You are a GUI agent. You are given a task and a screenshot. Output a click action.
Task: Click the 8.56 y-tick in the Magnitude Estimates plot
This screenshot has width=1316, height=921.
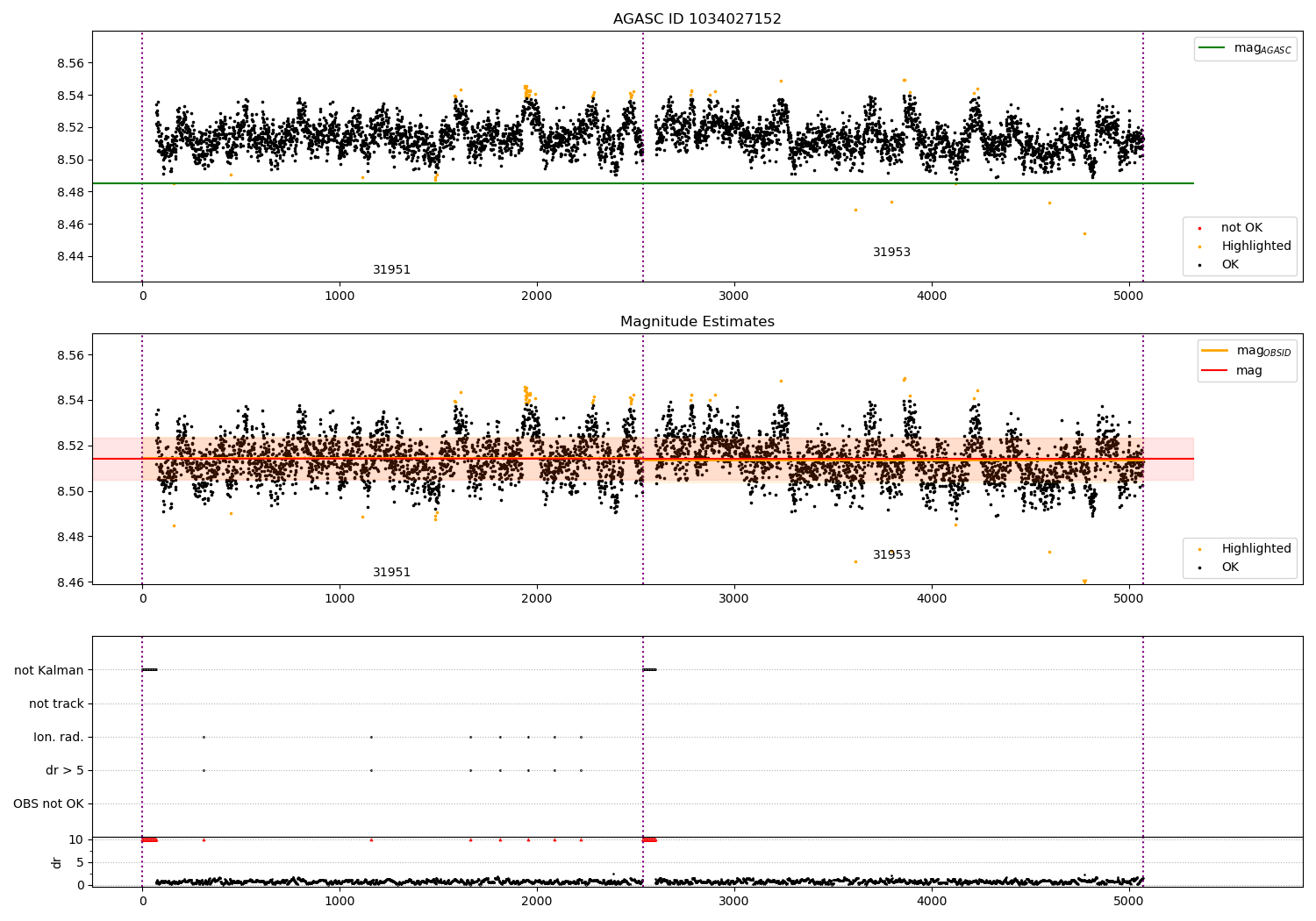69,355
